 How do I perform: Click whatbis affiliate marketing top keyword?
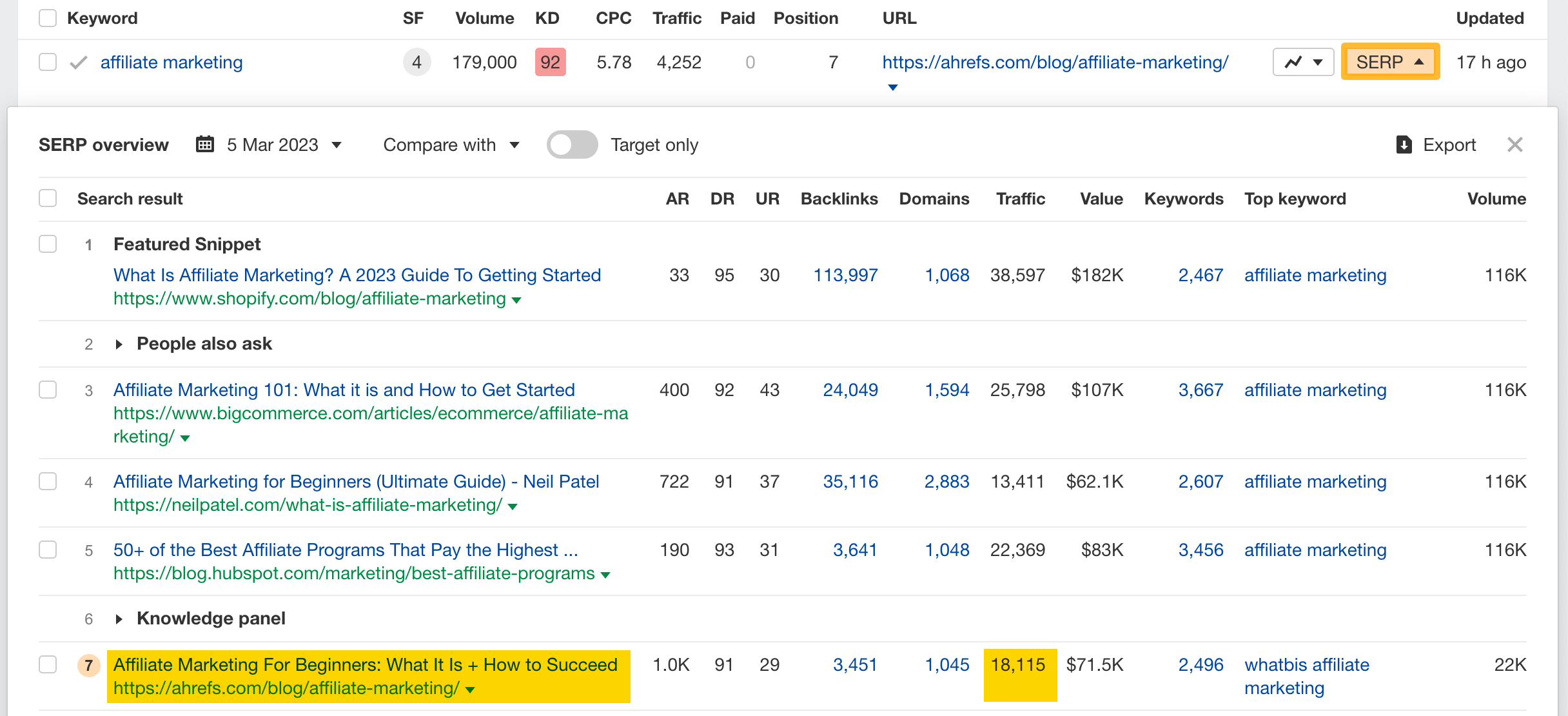click(x=1307, y=677)
